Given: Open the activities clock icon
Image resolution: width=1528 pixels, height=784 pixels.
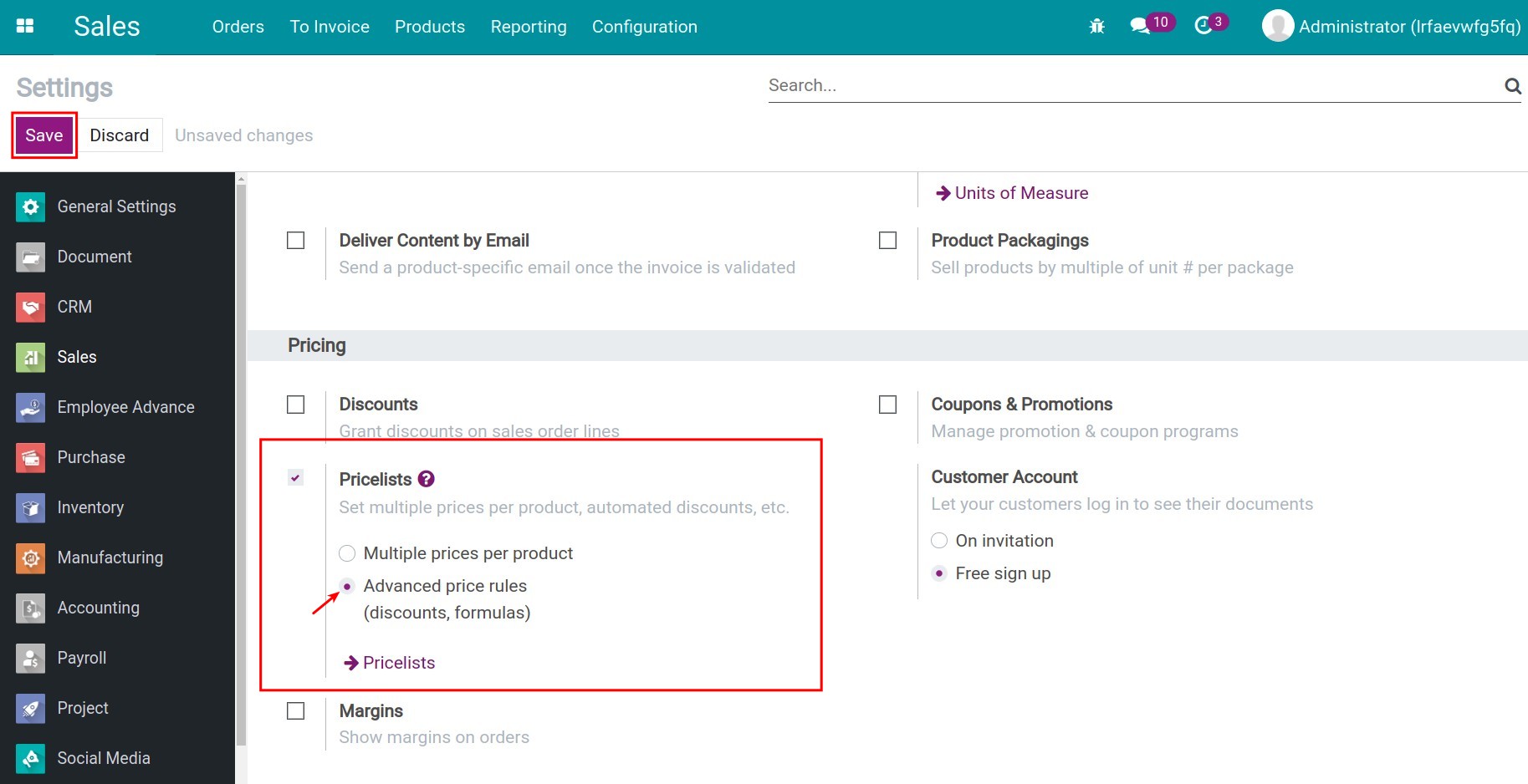Looking at the screenshot, I should click(1203, 26).
